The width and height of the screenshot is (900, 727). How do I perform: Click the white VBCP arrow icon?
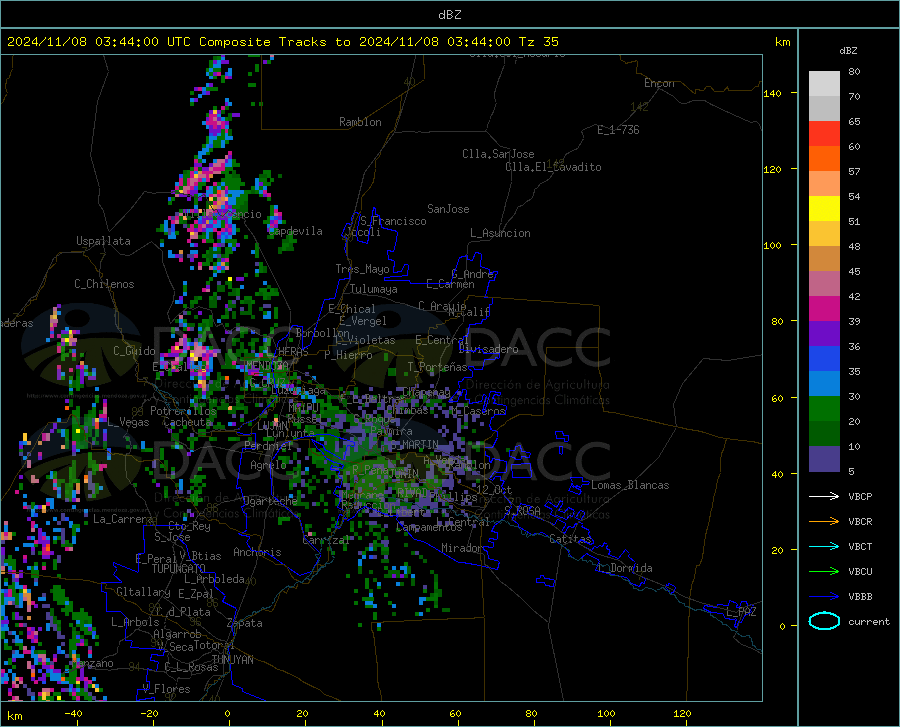click(824, 496)
